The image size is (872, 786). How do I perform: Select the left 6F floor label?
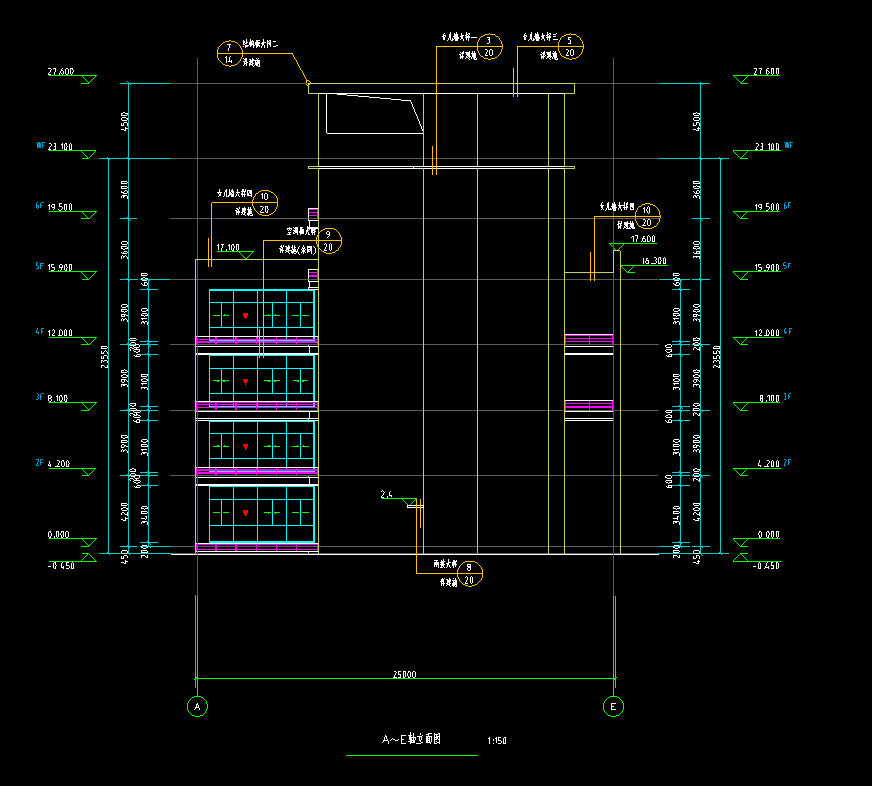tap(40, 206)
